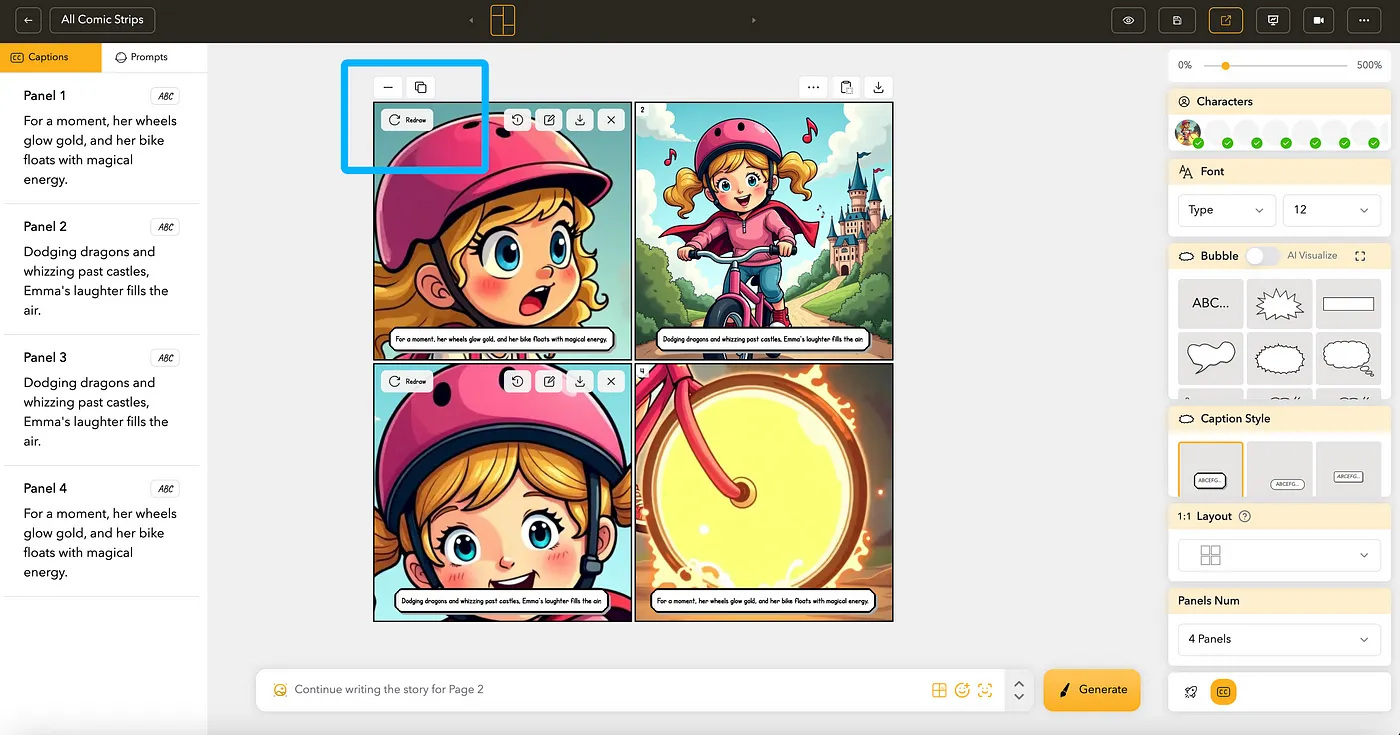The height and width of the screenshot is (735, 1400).
Task: Download the comic page using top download icon
Action: pos(878,87)
